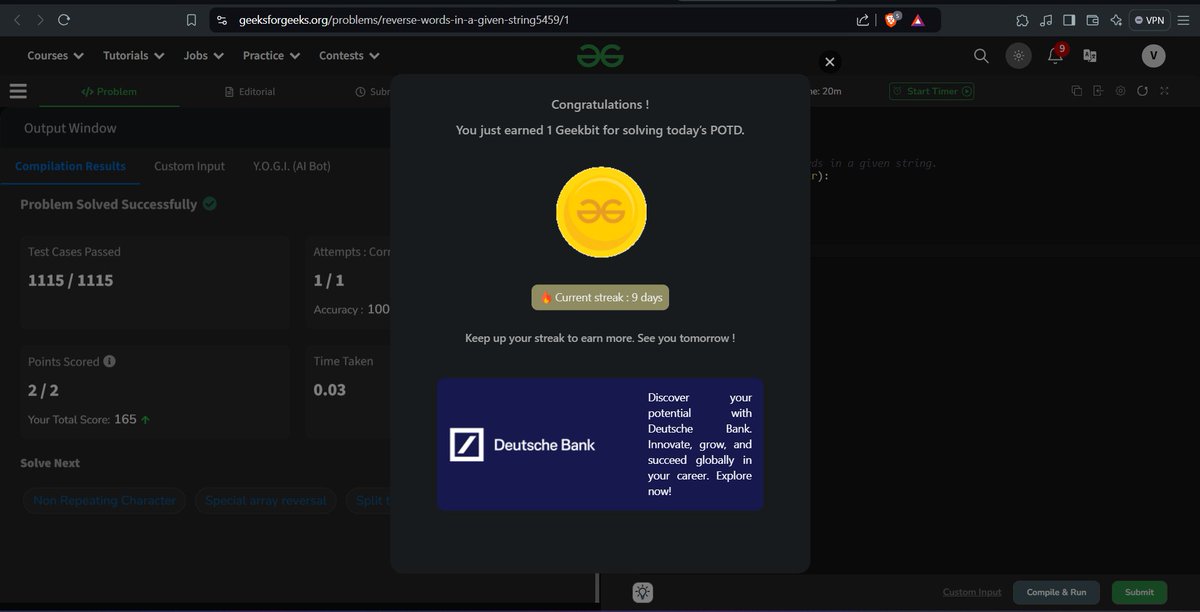Toggle fullscreen editor icon
Viewport: 1200px width, 612px height.
point(1165,91)
